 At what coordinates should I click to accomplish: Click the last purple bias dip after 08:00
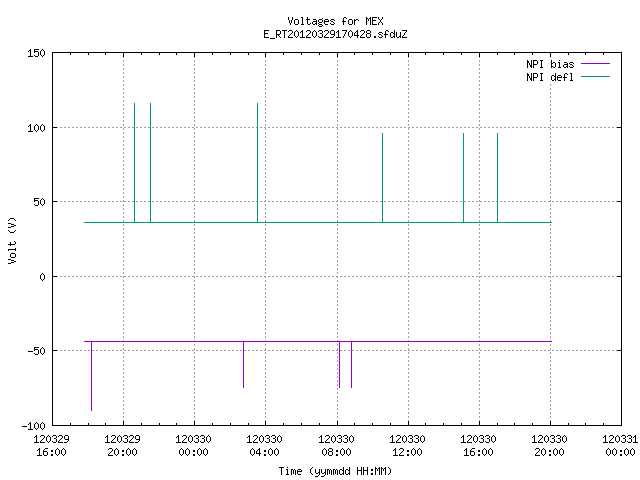[351, 364]
